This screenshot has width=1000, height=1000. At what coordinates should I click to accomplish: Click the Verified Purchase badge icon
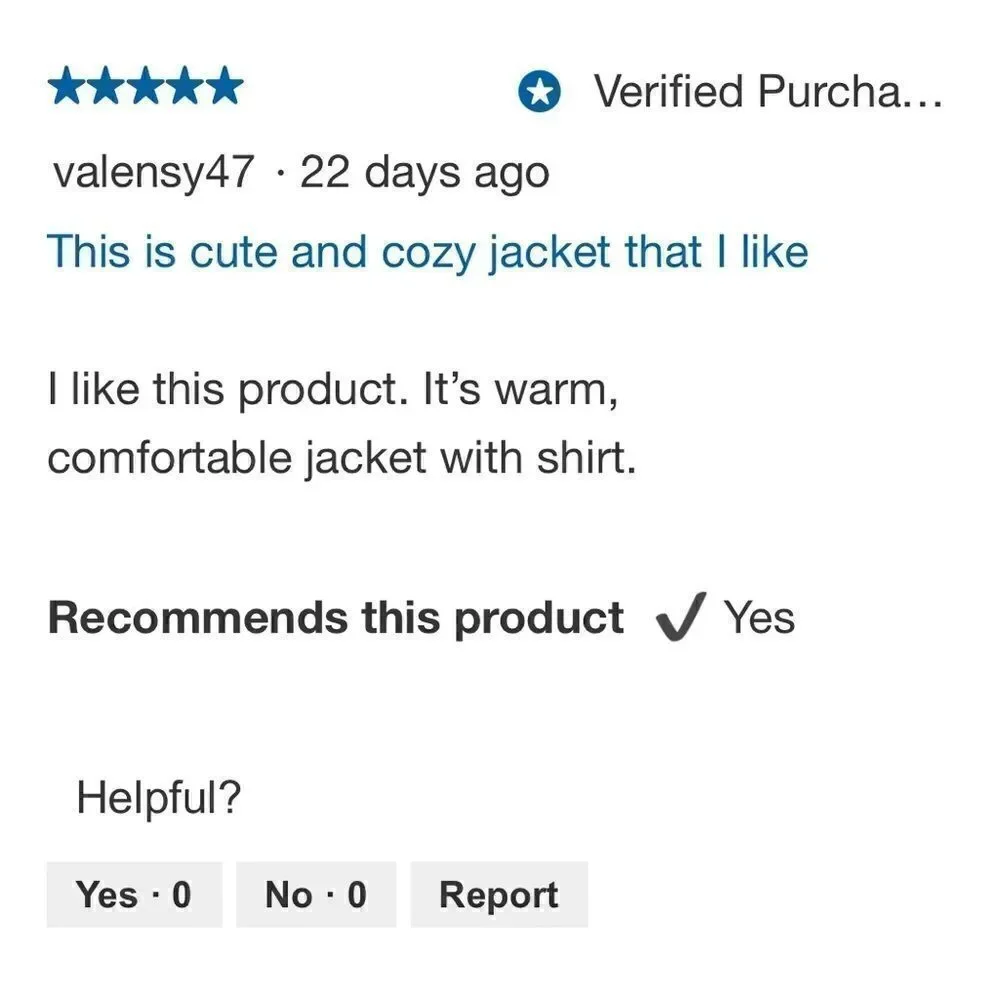(x=539, y=93)
